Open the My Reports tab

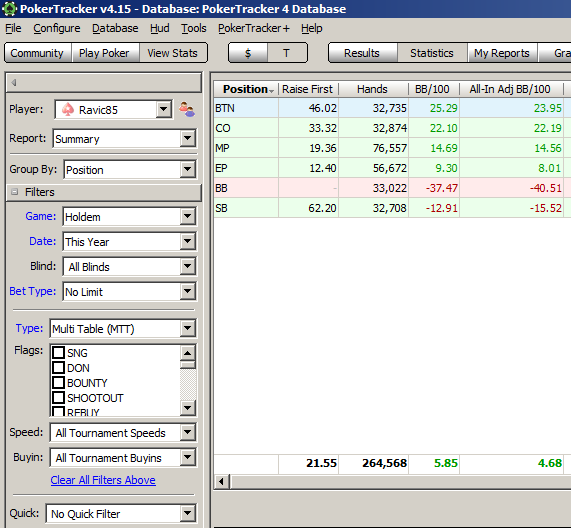(x=502, y=53)
